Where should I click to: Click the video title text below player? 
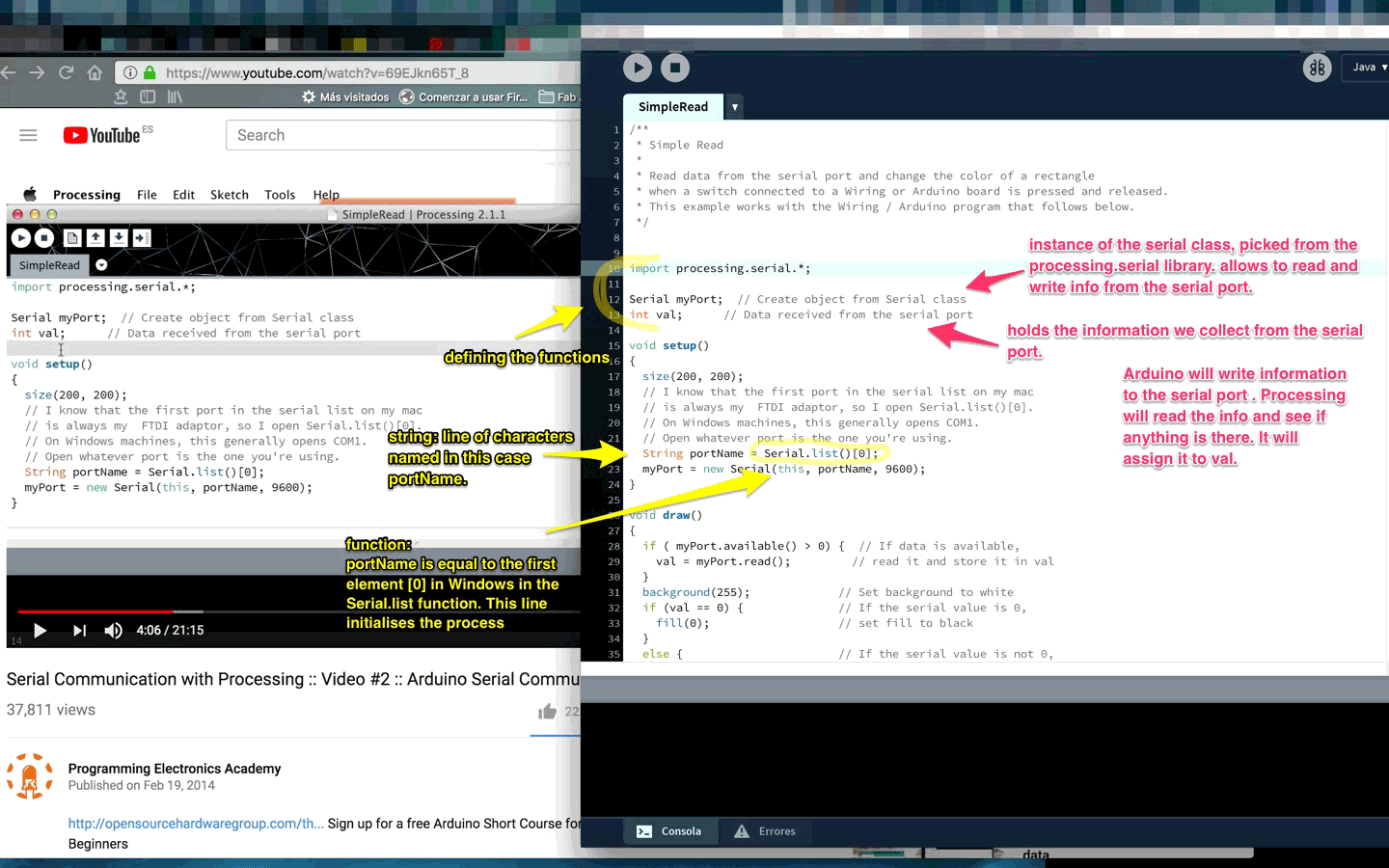[x=293, y=679]
